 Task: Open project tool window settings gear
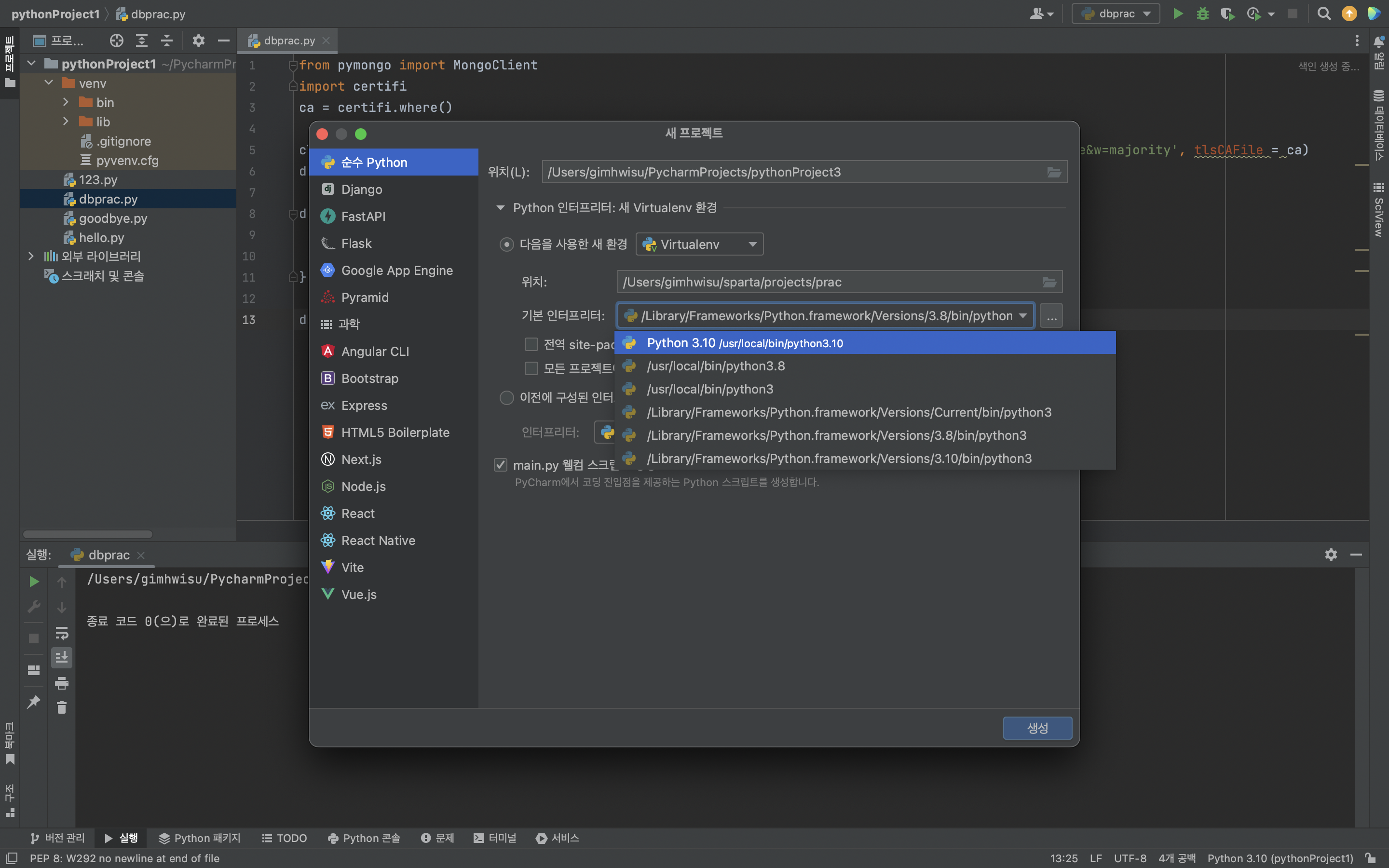pyautogui.click(x=199, y=41)
